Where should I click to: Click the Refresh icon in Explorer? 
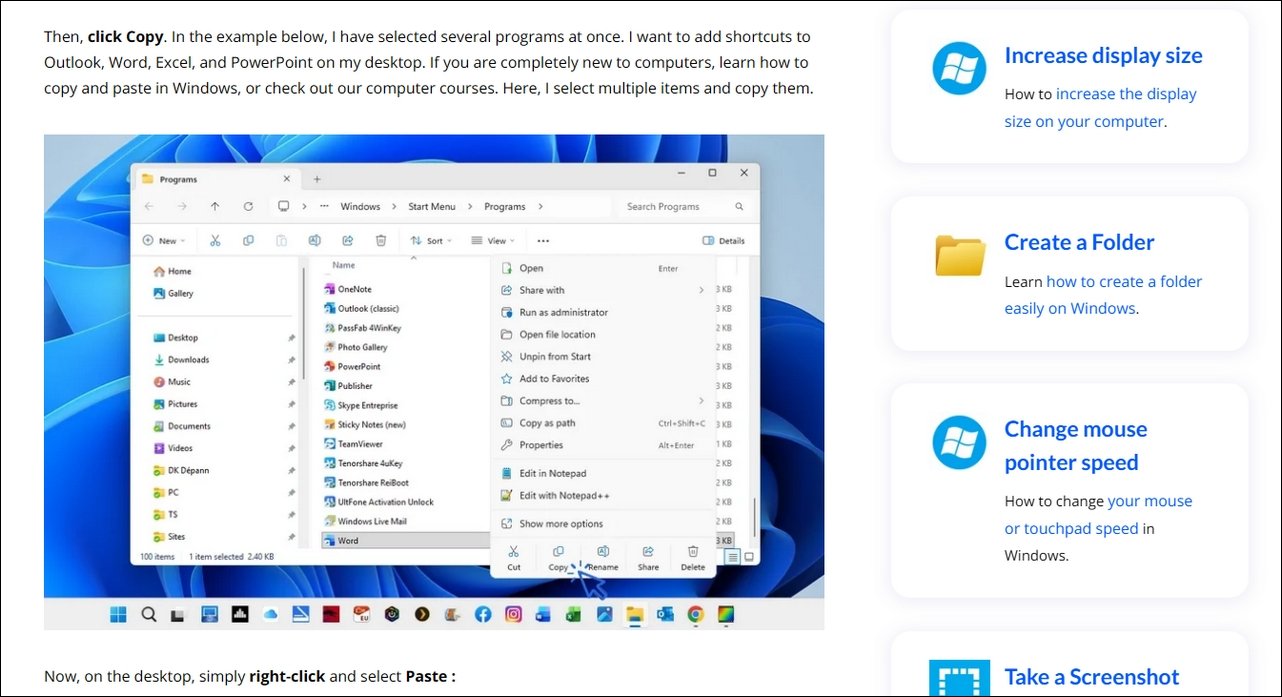pyautogui.click(x=248, y=206)
